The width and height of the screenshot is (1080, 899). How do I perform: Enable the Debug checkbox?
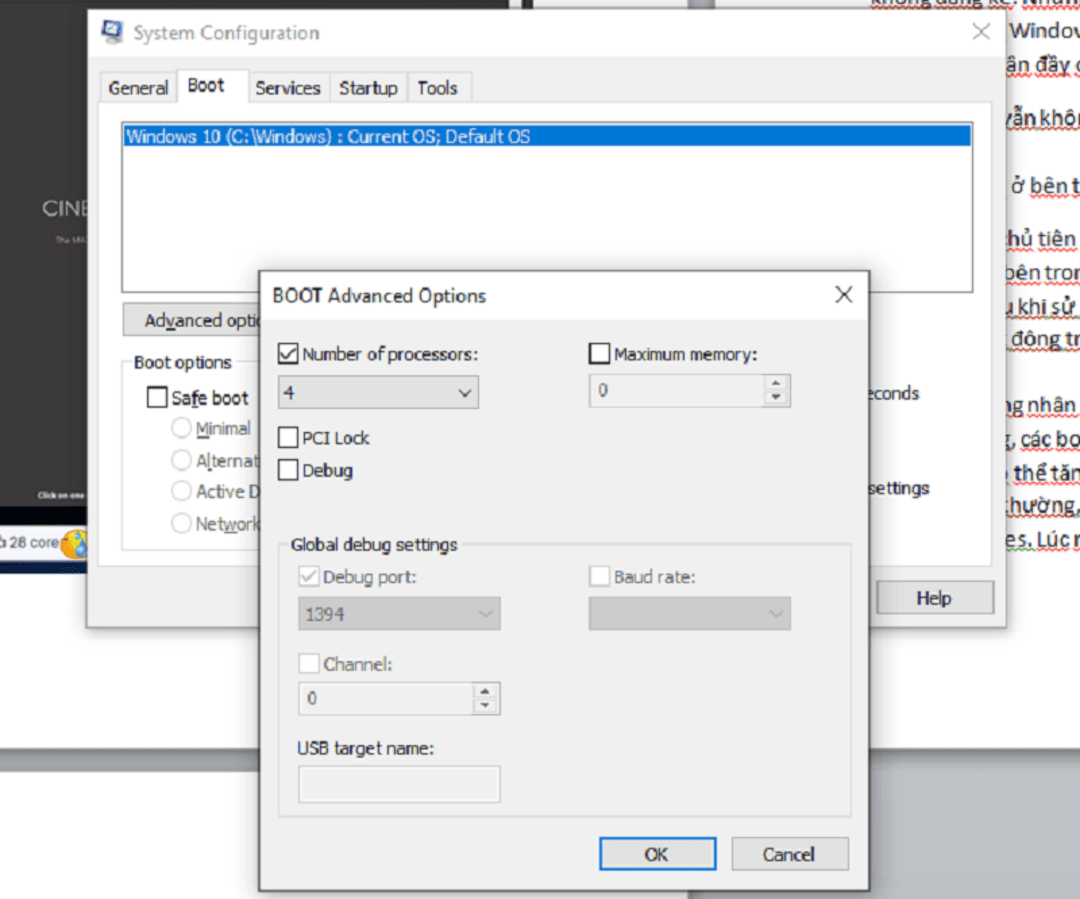[x=288, y=470]
